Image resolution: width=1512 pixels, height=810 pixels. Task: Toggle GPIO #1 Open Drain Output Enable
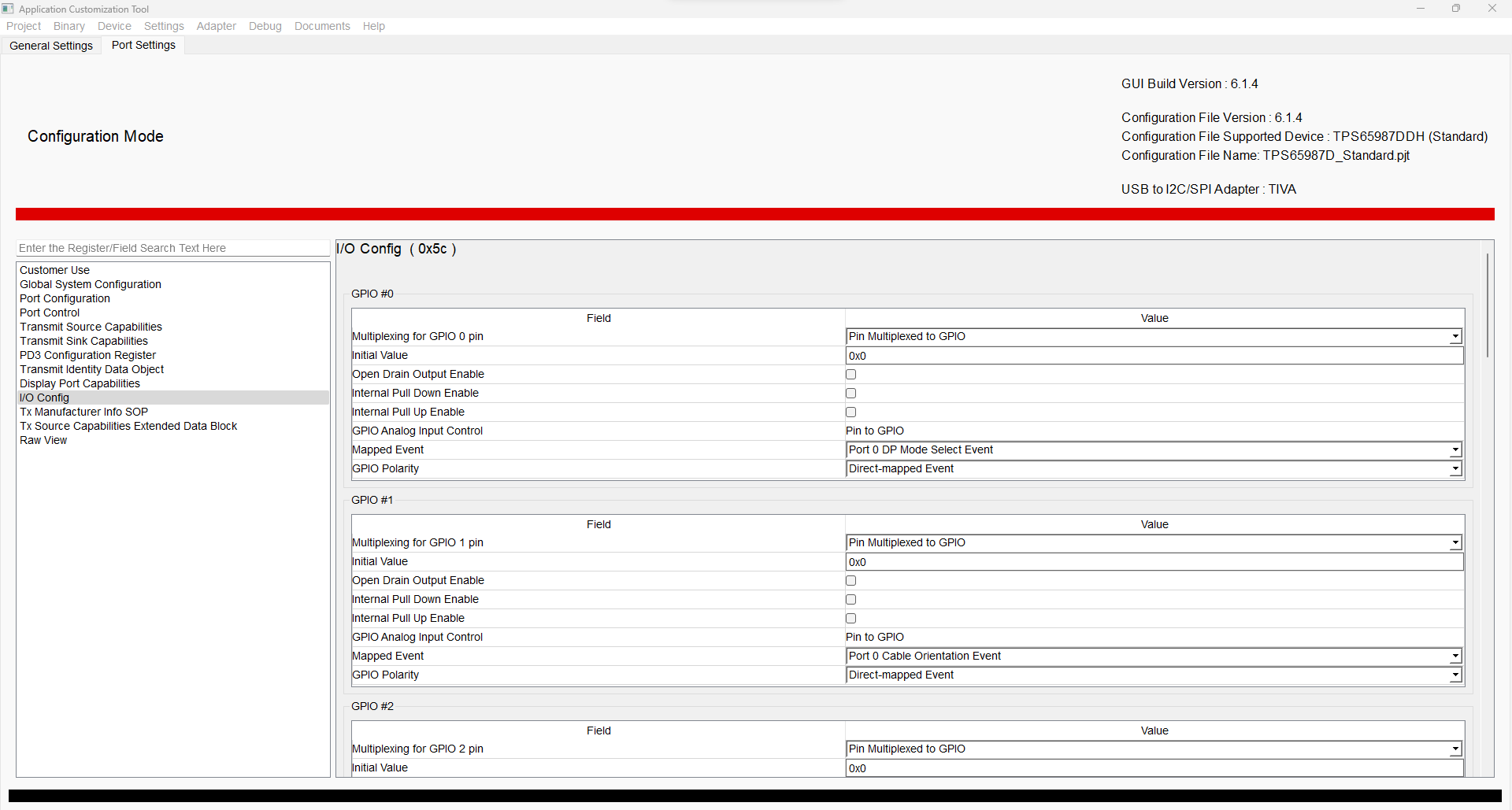click(850, 581)
